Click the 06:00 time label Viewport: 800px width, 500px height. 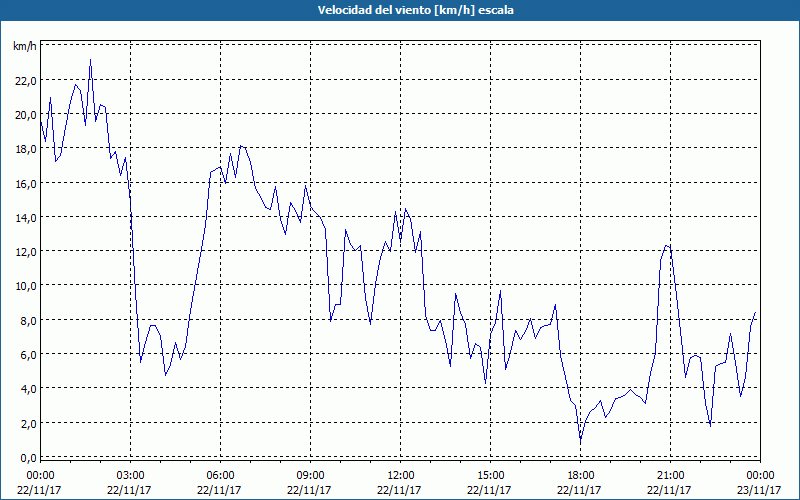click(220, 476)
